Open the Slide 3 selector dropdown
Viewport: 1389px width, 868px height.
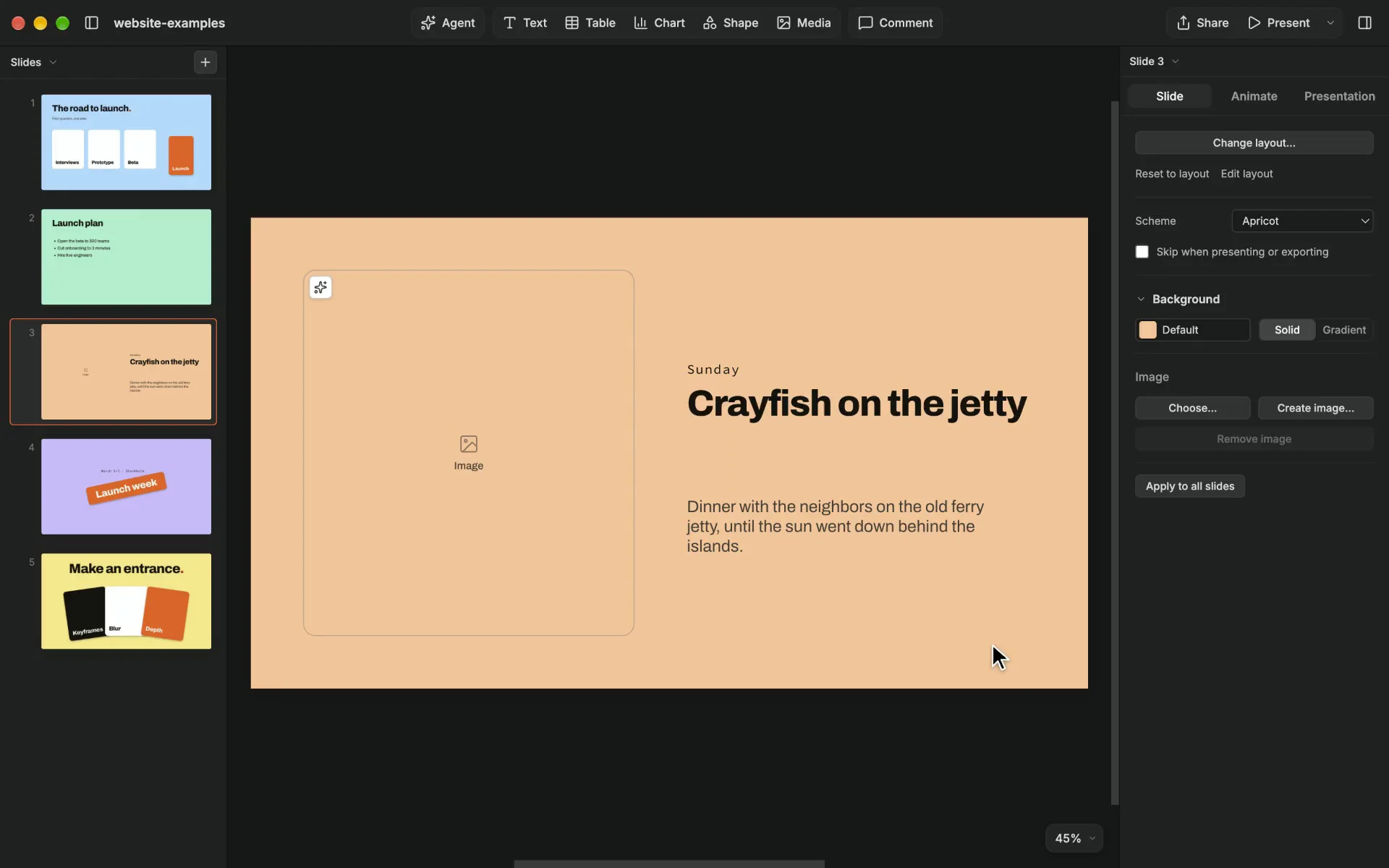1154,61
